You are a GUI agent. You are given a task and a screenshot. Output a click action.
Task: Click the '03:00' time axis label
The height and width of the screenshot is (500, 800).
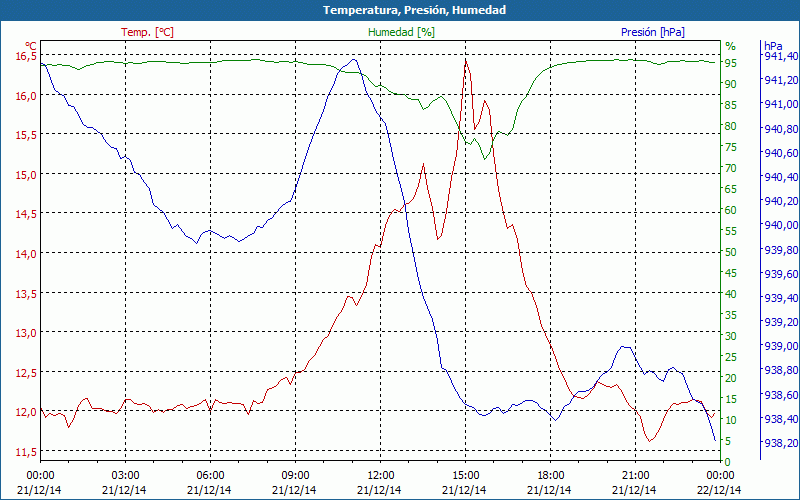click(124, 476)
